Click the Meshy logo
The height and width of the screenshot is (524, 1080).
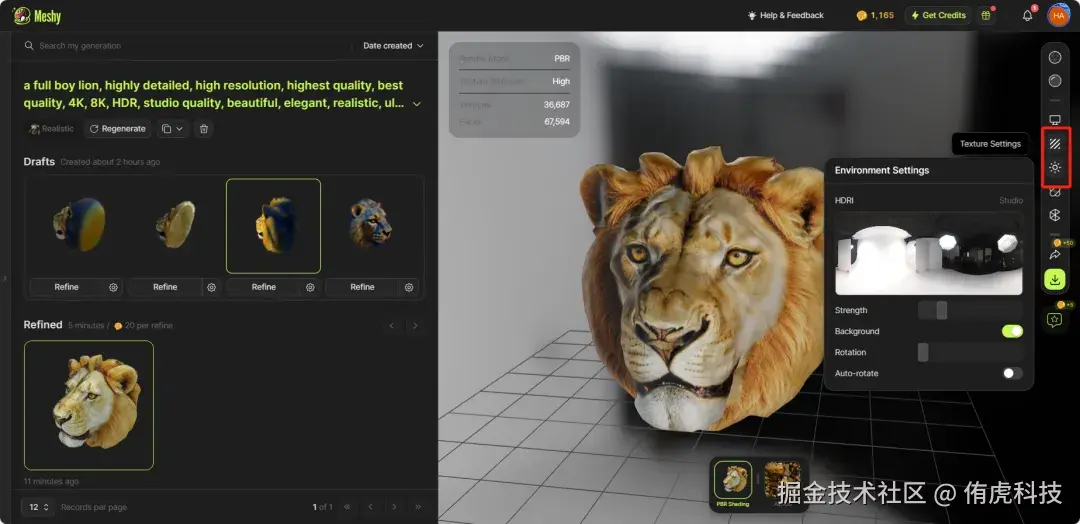pos(37,15)
